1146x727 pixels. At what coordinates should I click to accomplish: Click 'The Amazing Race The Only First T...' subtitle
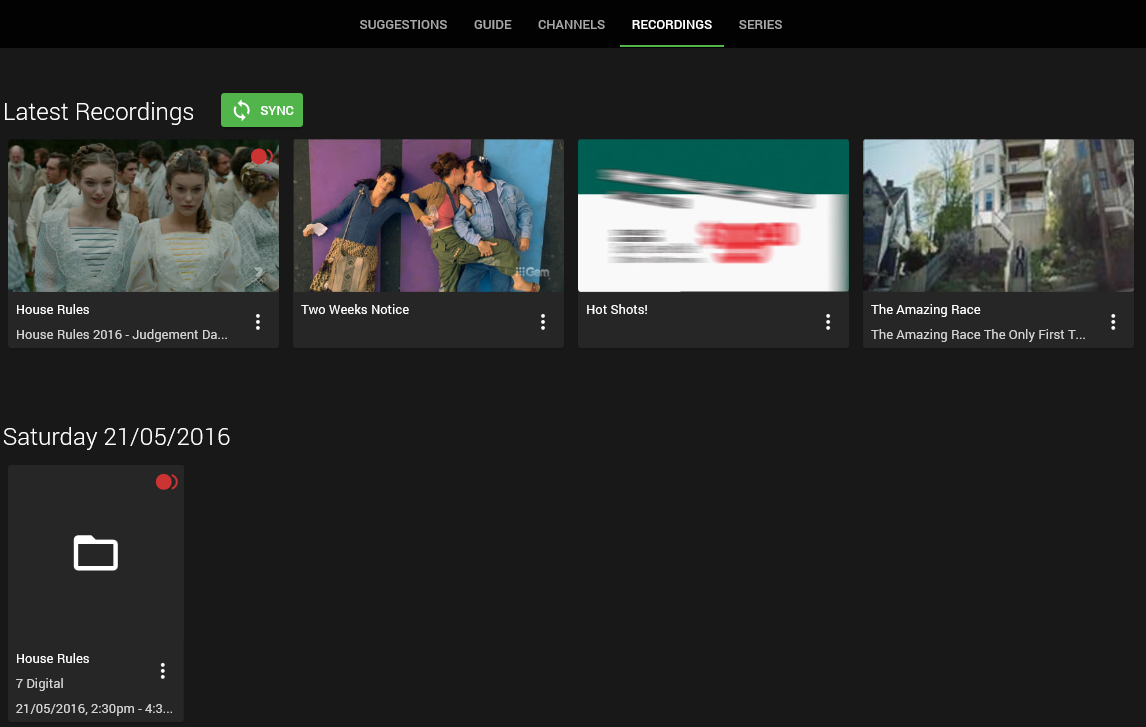[978, 335]
